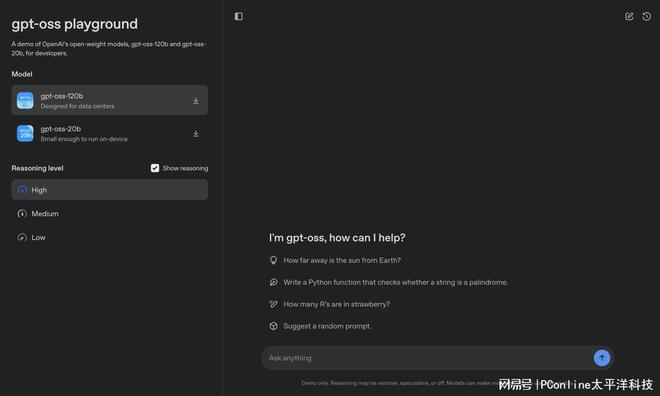The width and height of the screenshot is (660, 396).
Task: Click the Show reasoning label text
Action: (x=185, y=168)
